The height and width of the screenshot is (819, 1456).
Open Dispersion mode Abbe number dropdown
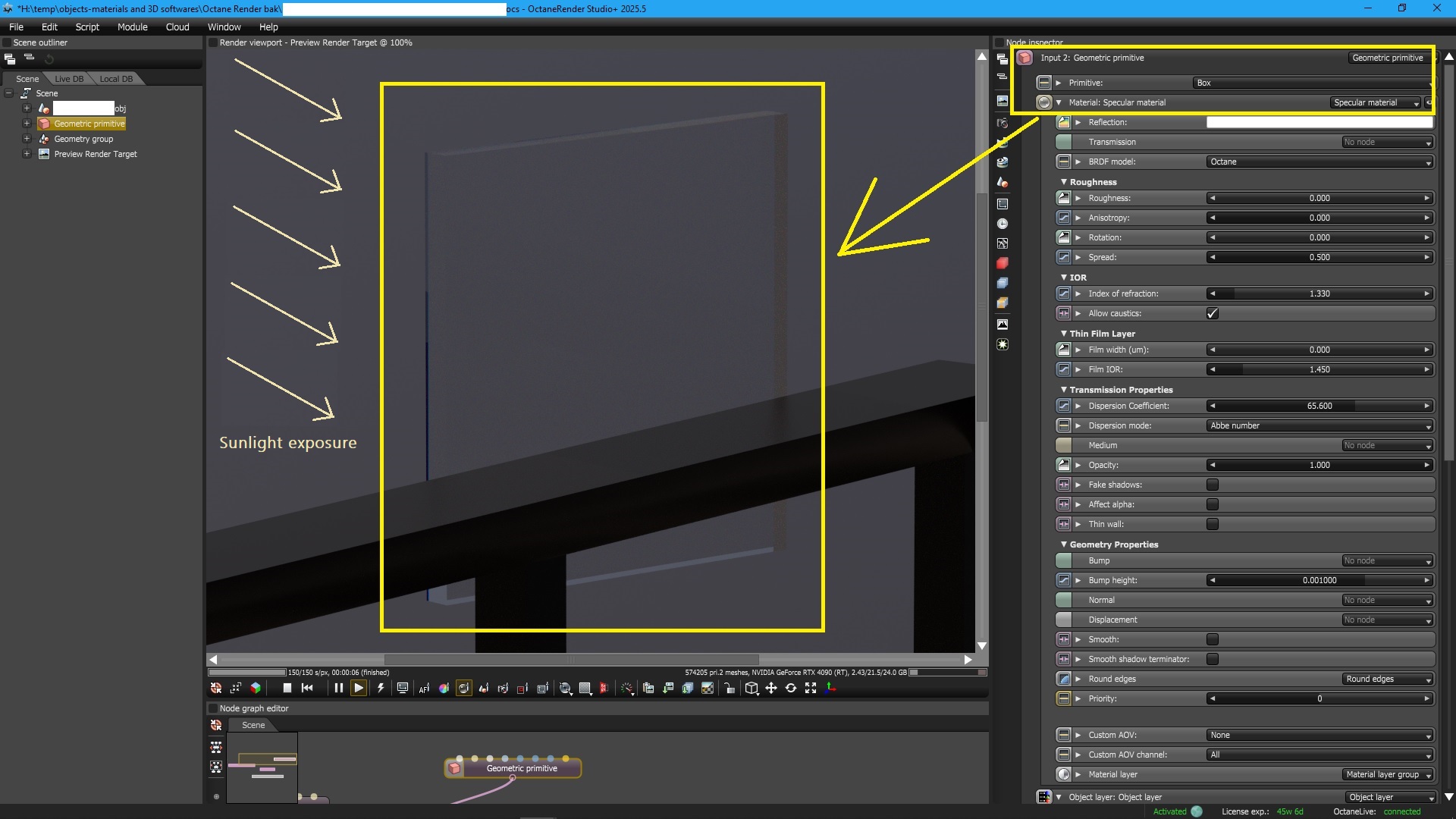pos(1319,425)
